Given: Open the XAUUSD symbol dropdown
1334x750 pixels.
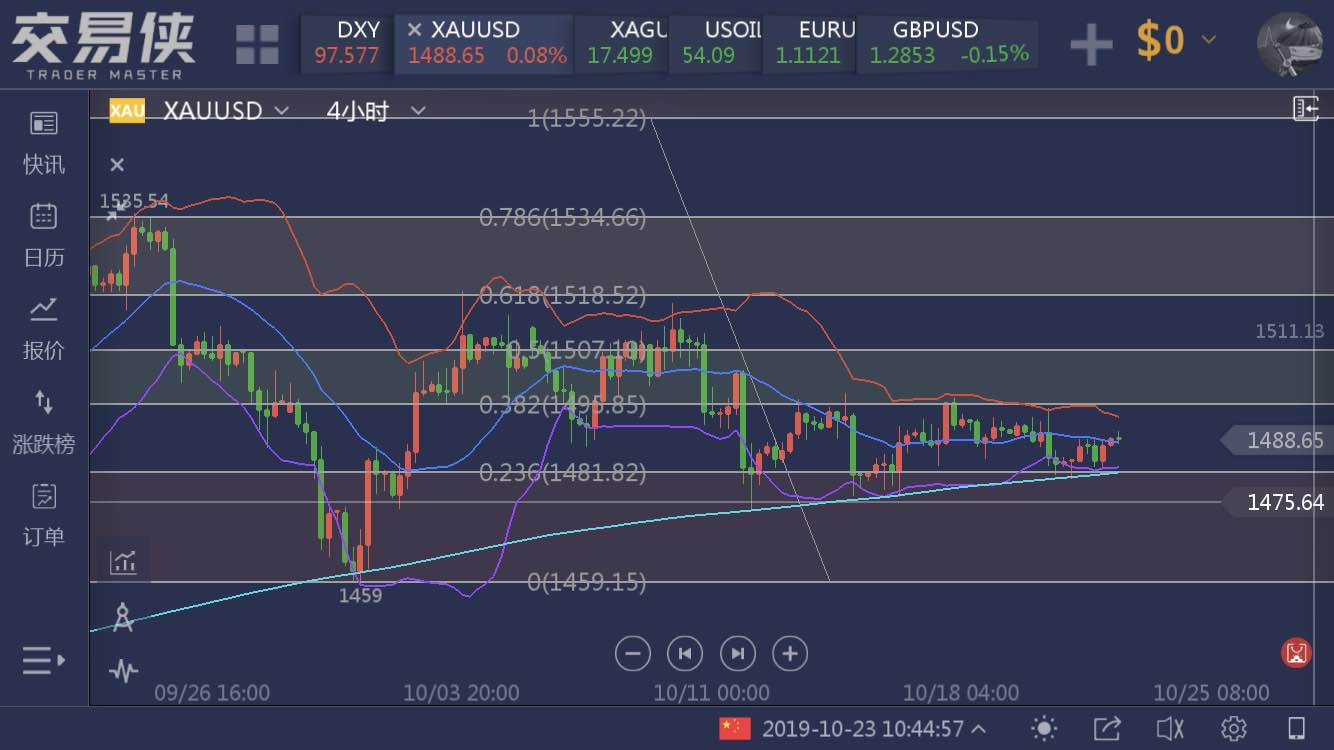Looking at the screenshot, I should [x=225, y=110].
